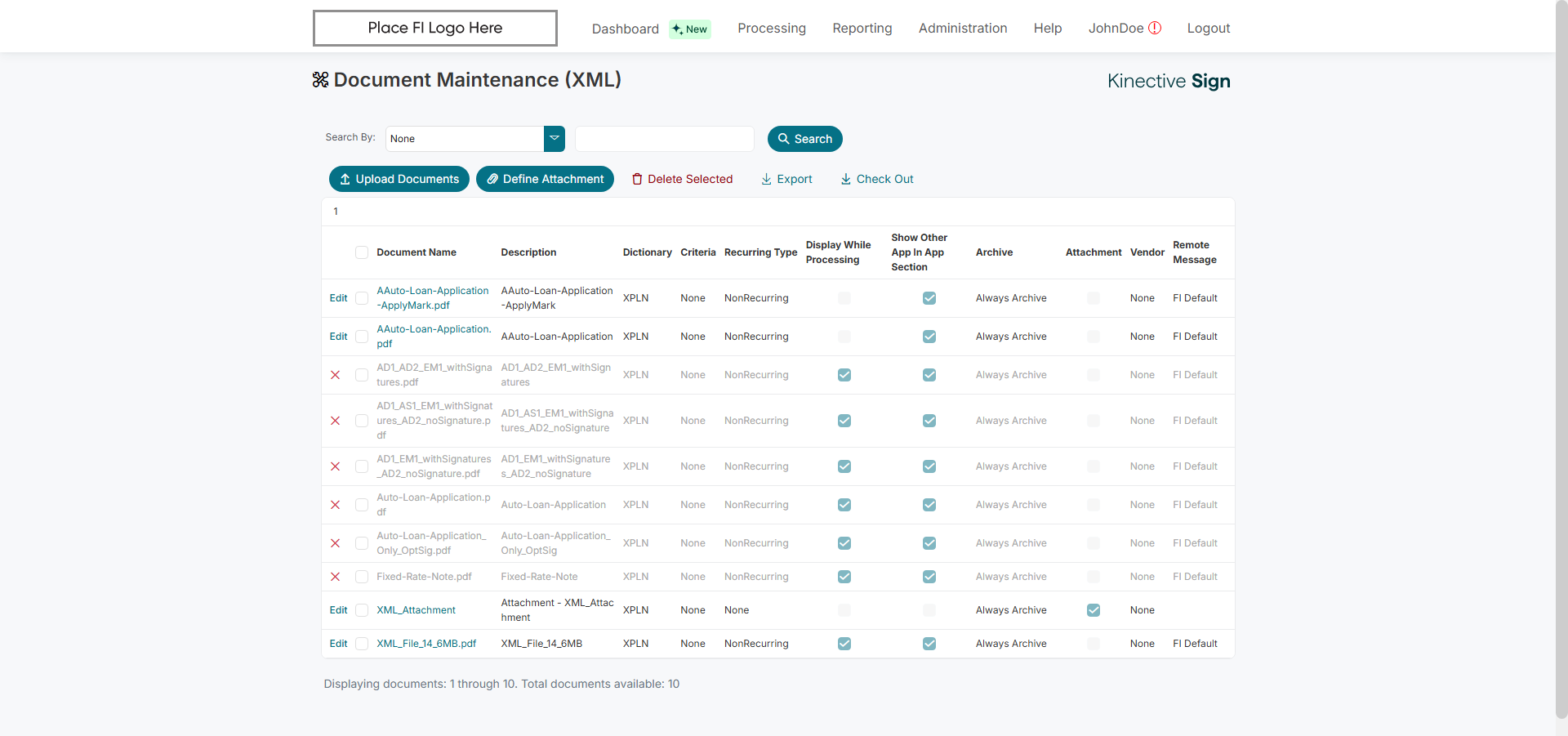1568x736 pixels.
Task: Open the Search By dropdown arrow
Action: coord(555,139)
